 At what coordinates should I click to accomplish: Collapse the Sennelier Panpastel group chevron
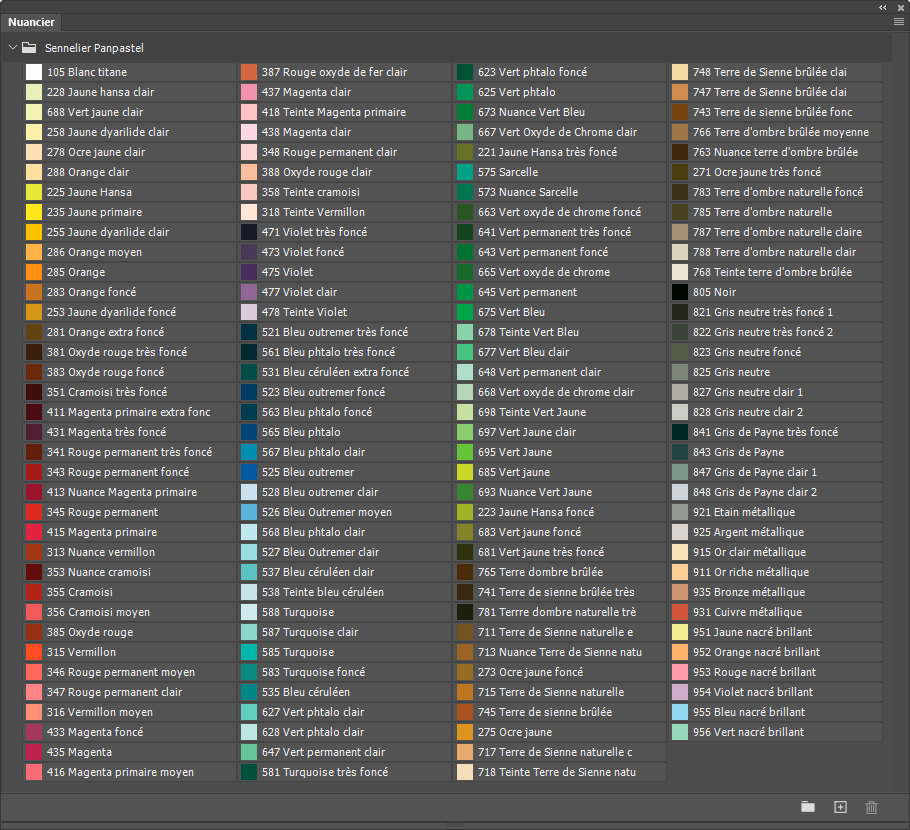tap(13, 47)
